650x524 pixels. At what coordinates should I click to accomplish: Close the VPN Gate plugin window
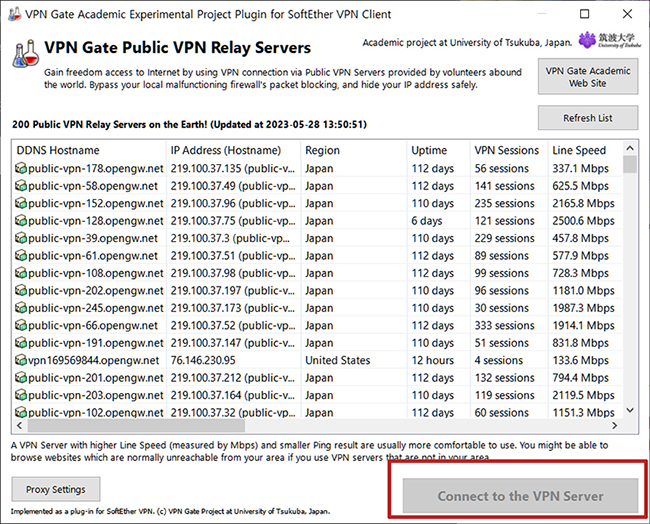[627, 14]
